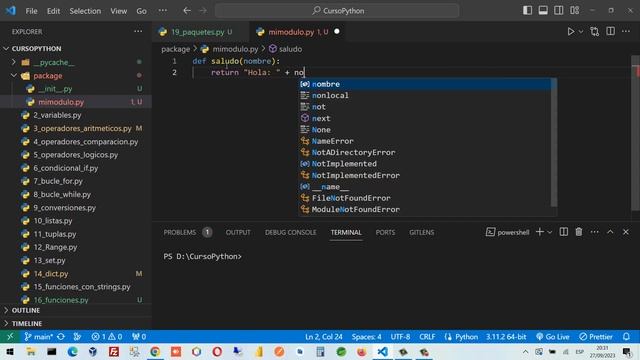Select nombre autocomplete suggestion
Viewport: 640px width, 360px height.
424,84
